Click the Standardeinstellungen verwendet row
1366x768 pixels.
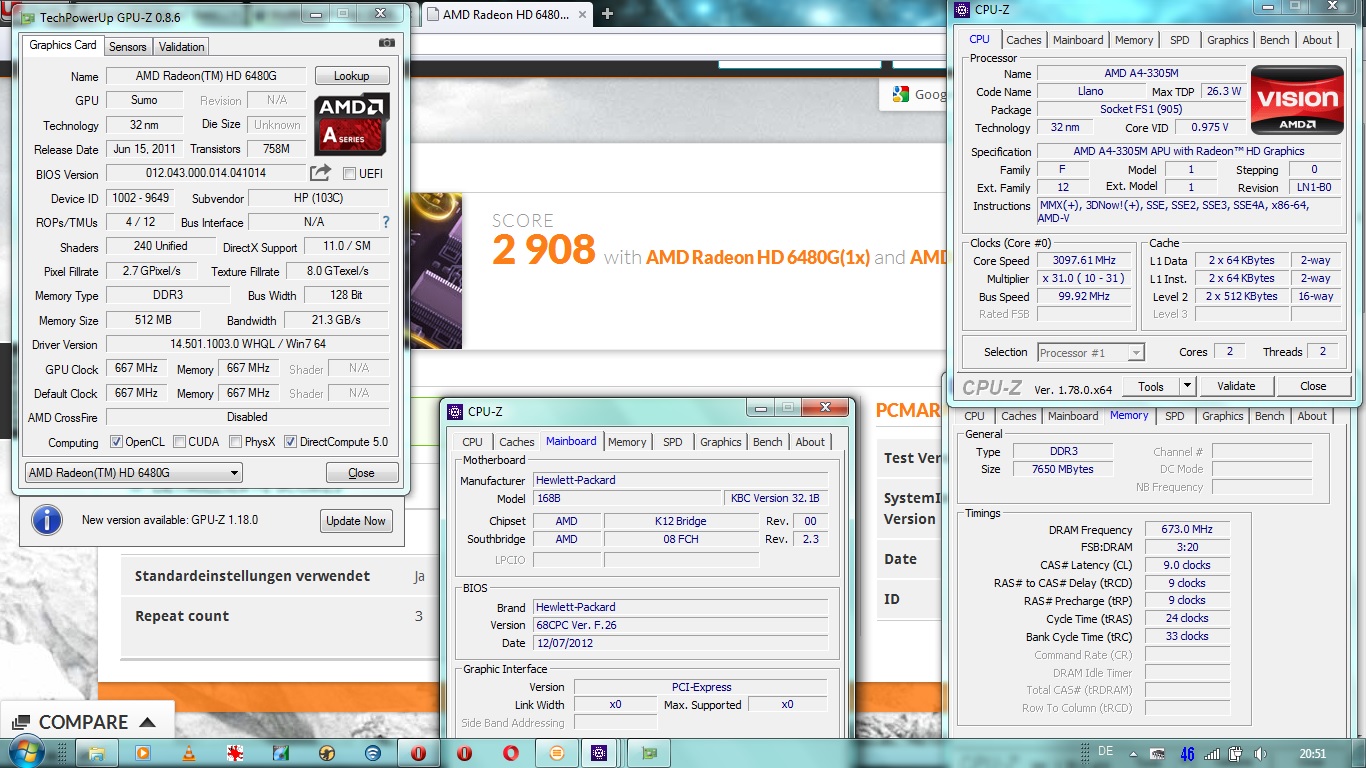pyautogui.click(x=279, y=576)
